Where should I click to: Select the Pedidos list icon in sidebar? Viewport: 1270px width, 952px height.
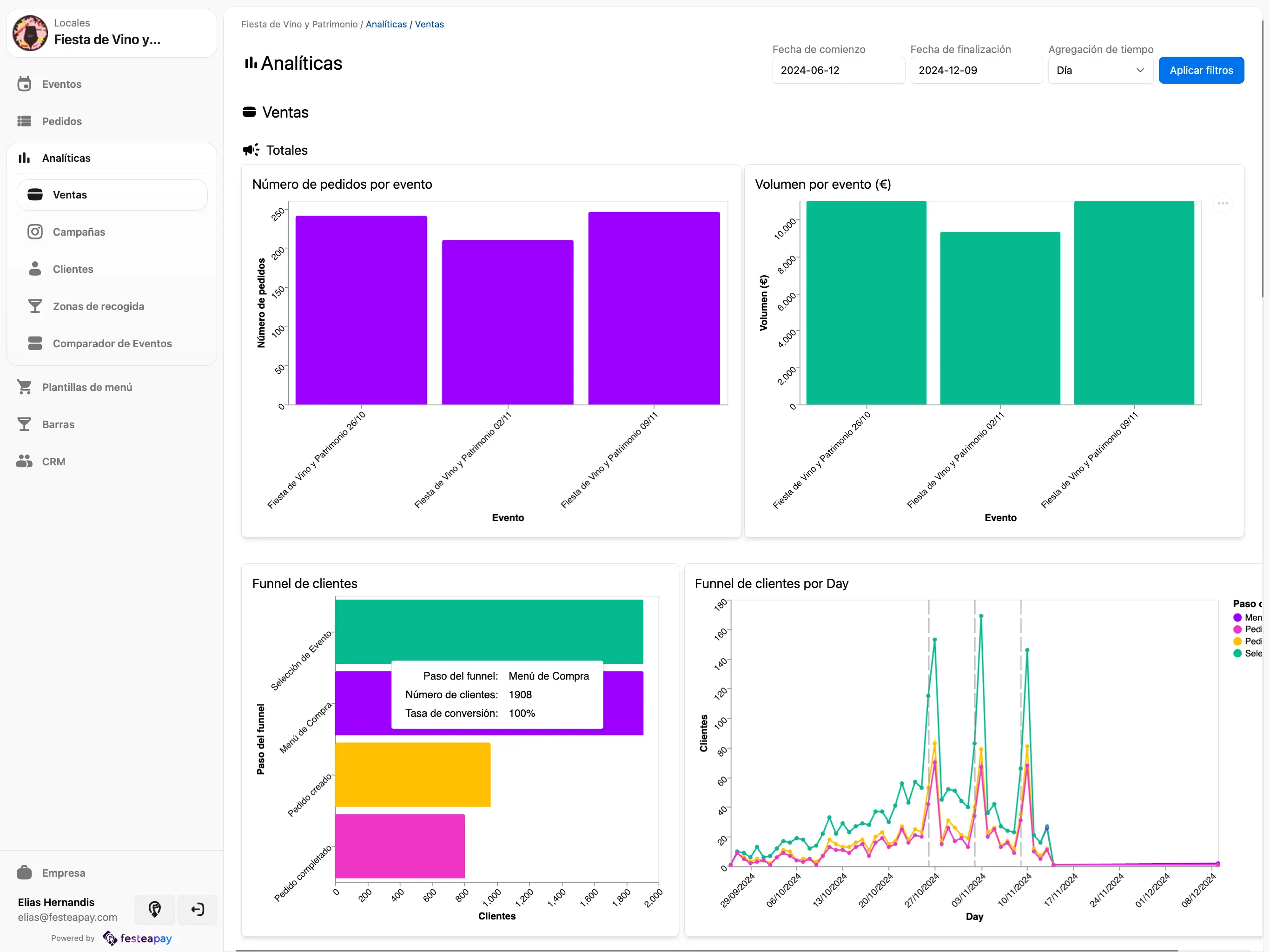24,121
